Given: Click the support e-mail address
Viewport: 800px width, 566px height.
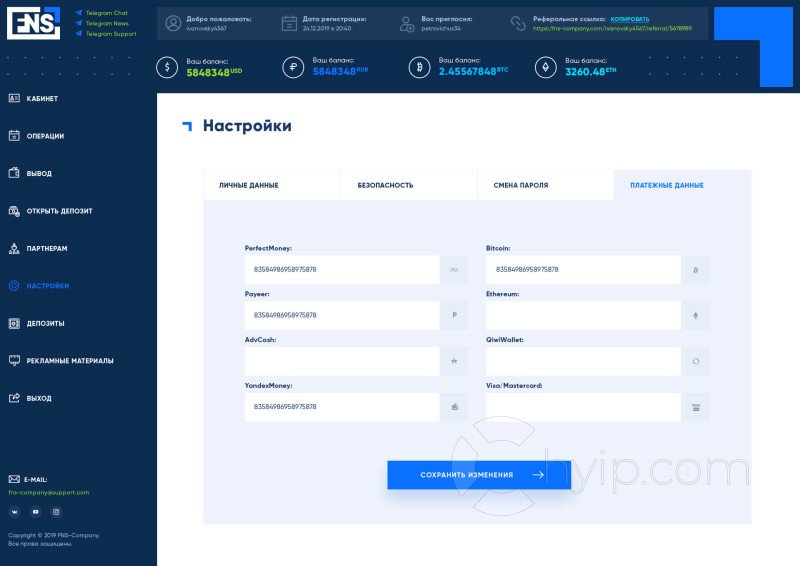Looking at the screenshot, I should pyautogui.click(x=48, y=493).
